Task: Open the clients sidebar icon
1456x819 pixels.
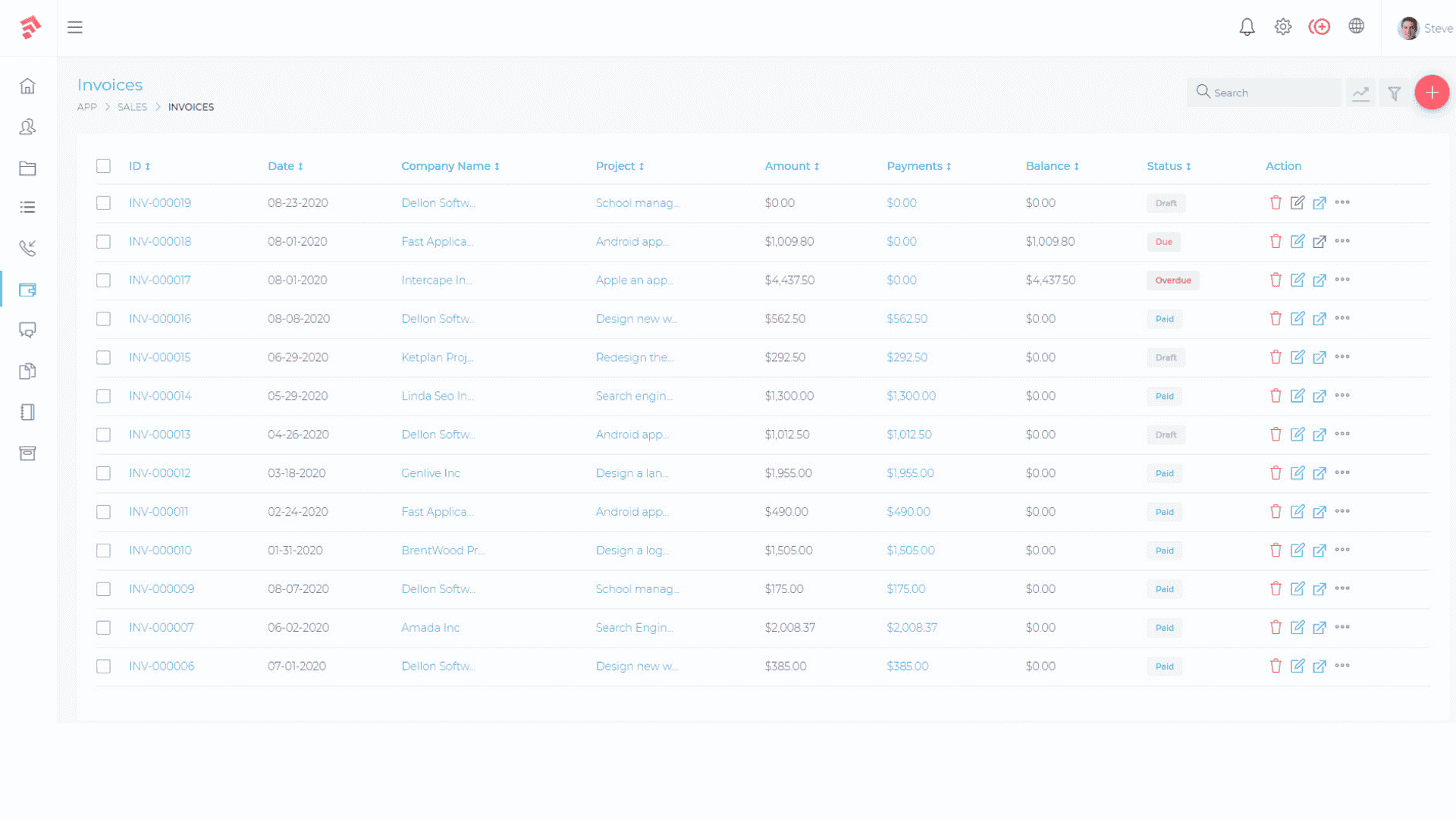Action: [27, 127]
